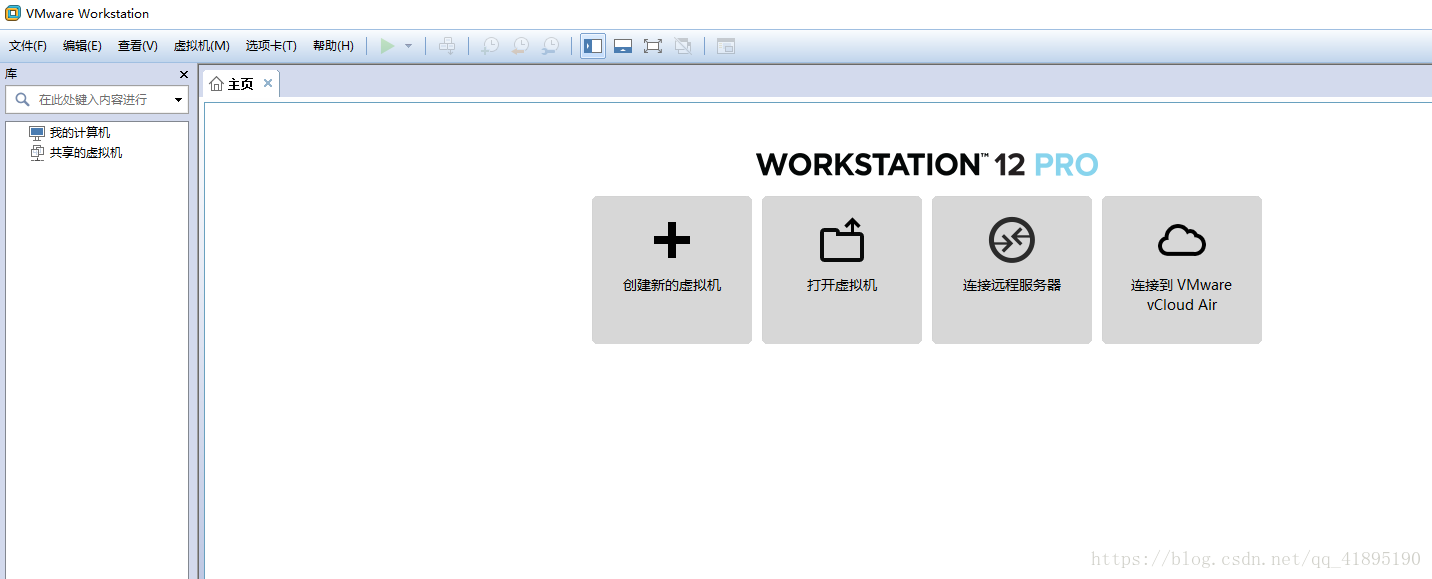The image size is (1432, 579).
Task: Click the green Power On play button
Action: (387, 46)
